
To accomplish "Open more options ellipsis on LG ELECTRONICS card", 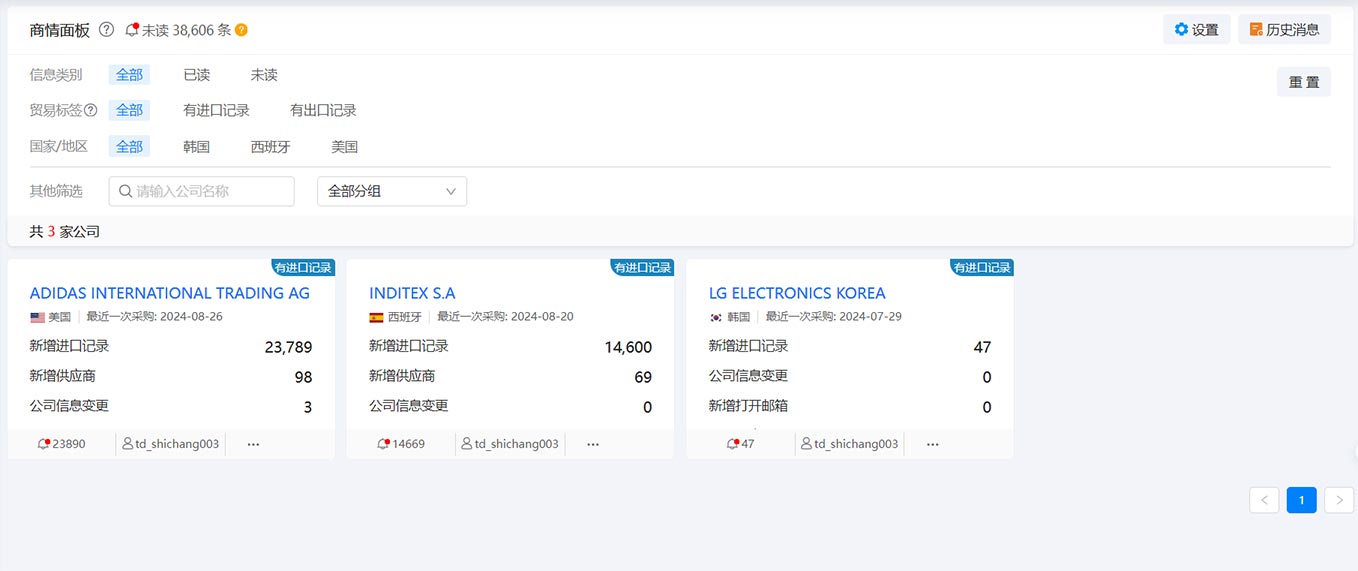I will click(933, 444).
